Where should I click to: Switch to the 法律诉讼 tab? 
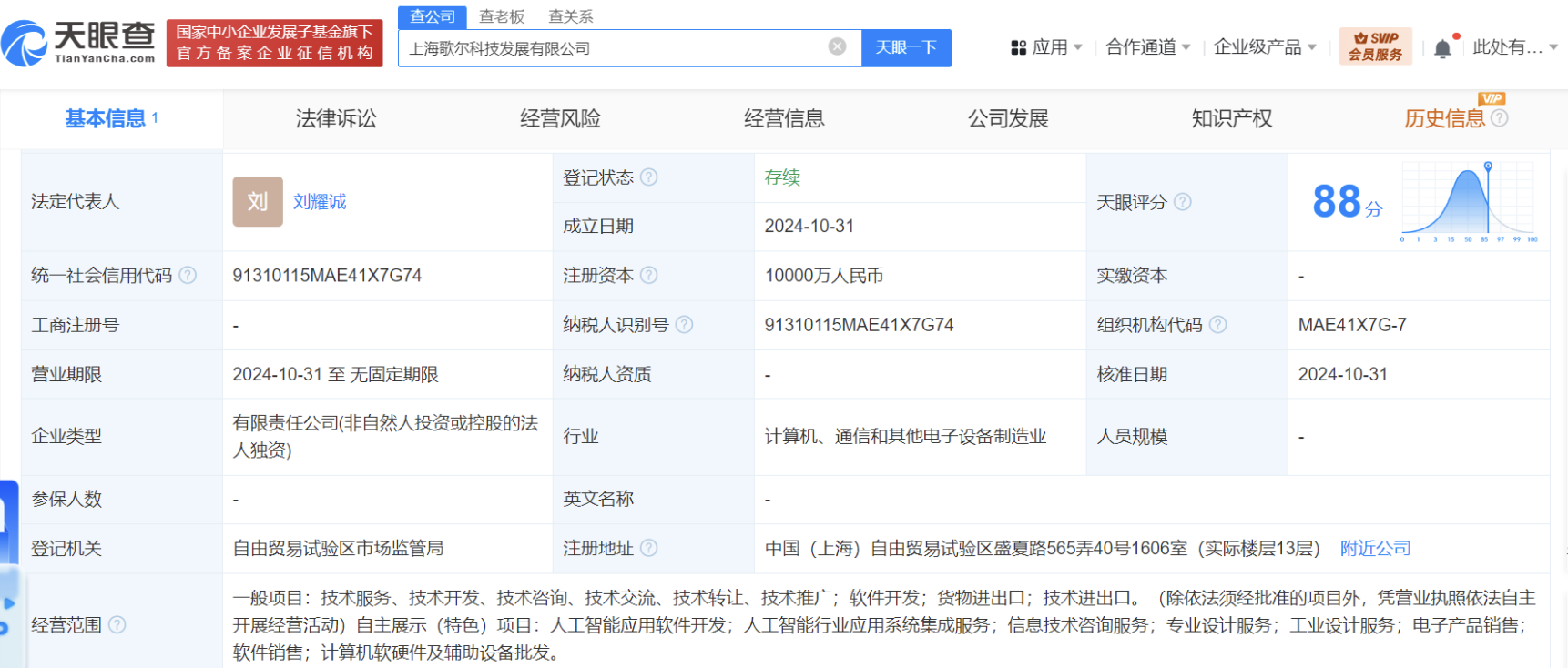coord(336,118)
